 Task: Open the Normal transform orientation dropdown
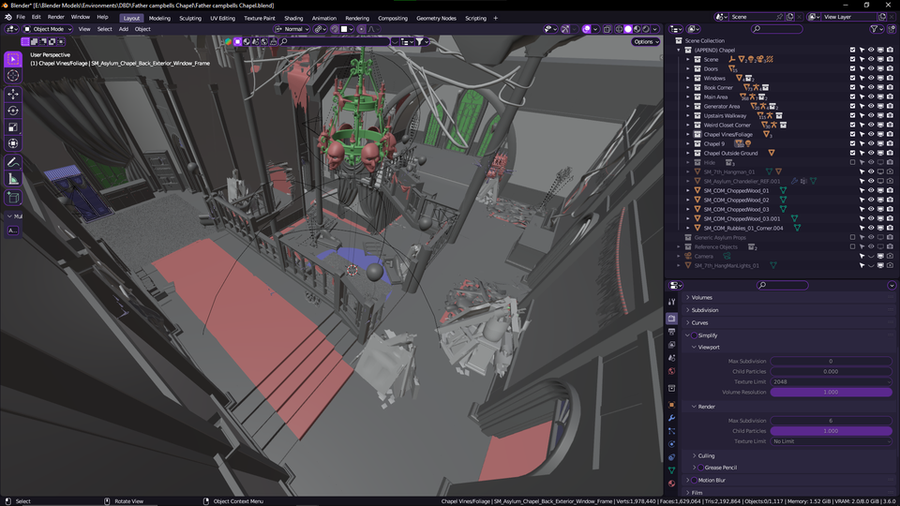[x=292, y=29]
